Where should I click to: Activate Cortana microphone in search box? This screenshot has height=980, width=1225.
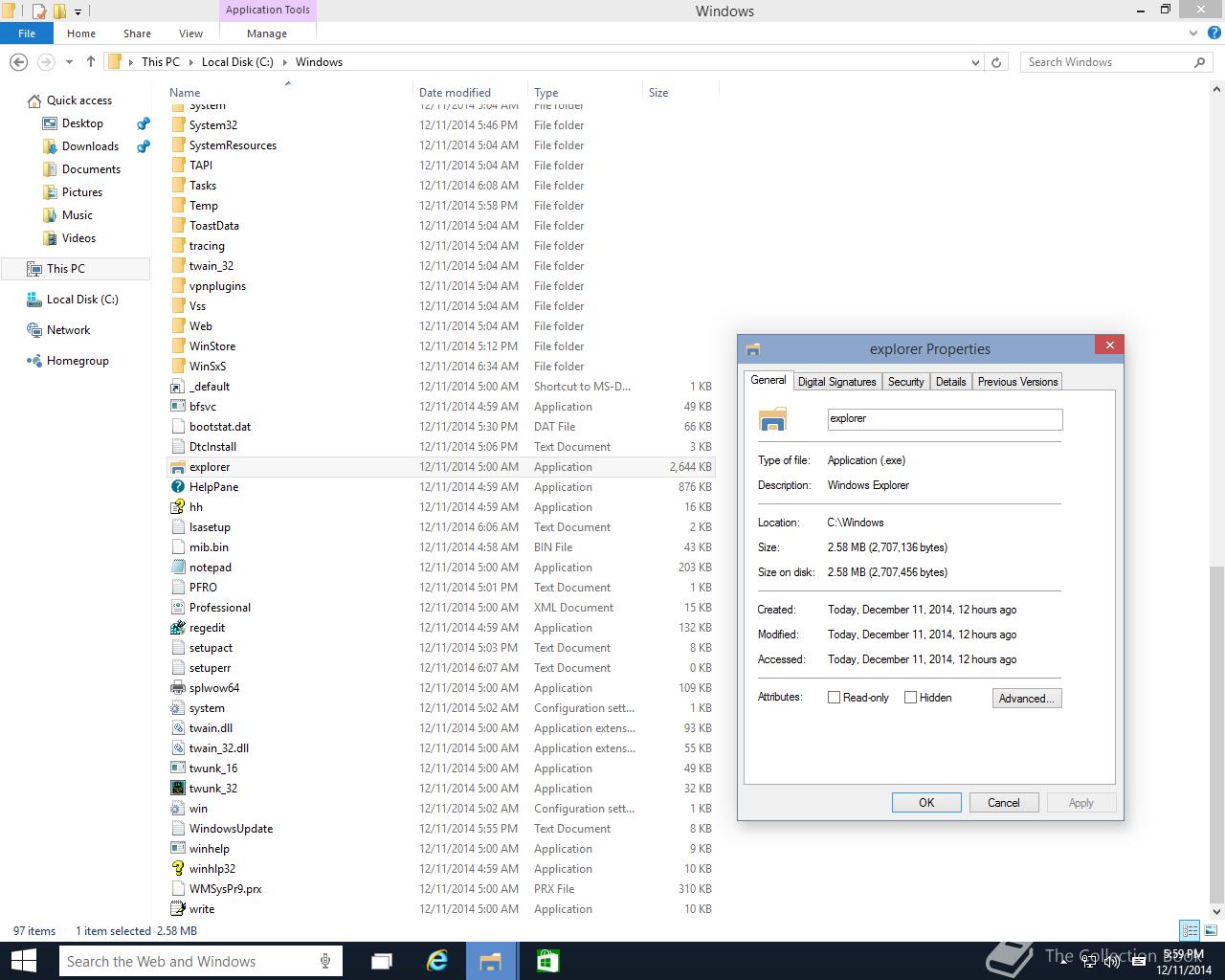pyautogui.click(x=325, y=961)
